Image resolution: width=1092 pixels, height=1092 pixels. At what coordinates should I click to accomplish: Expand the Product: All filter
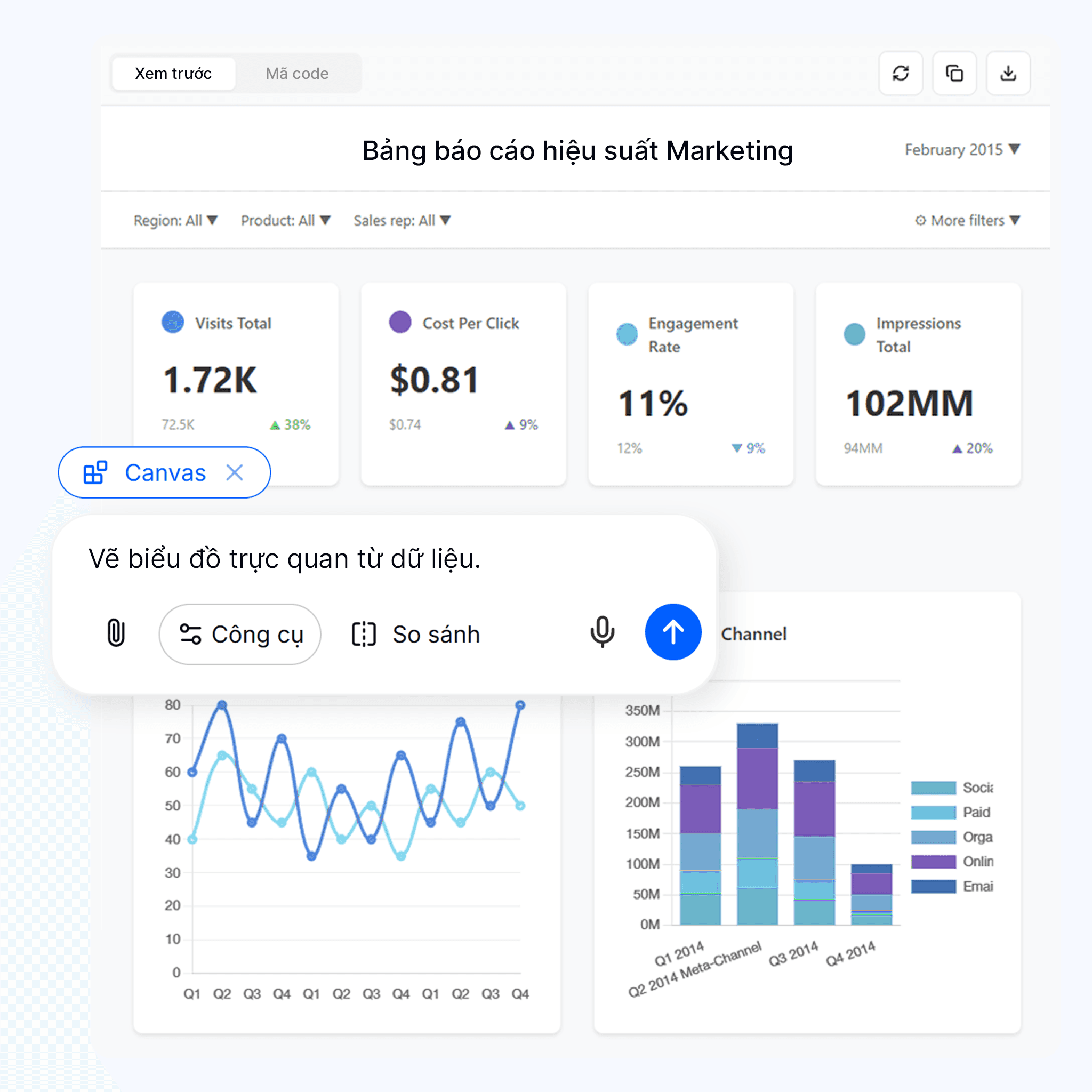pos(285,220)
